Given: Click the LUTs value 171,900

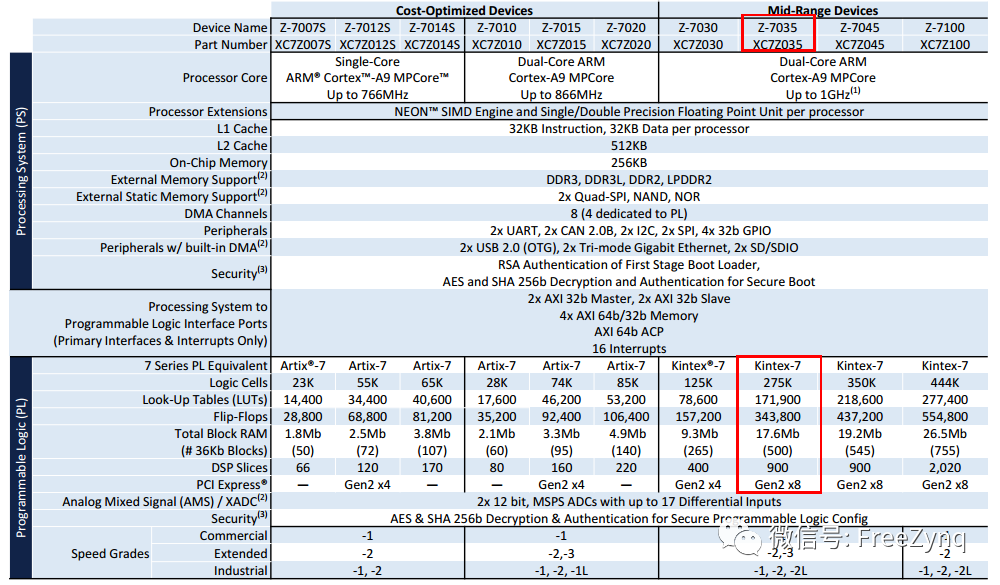Looking at the screenshot, I should pos(777,400).
